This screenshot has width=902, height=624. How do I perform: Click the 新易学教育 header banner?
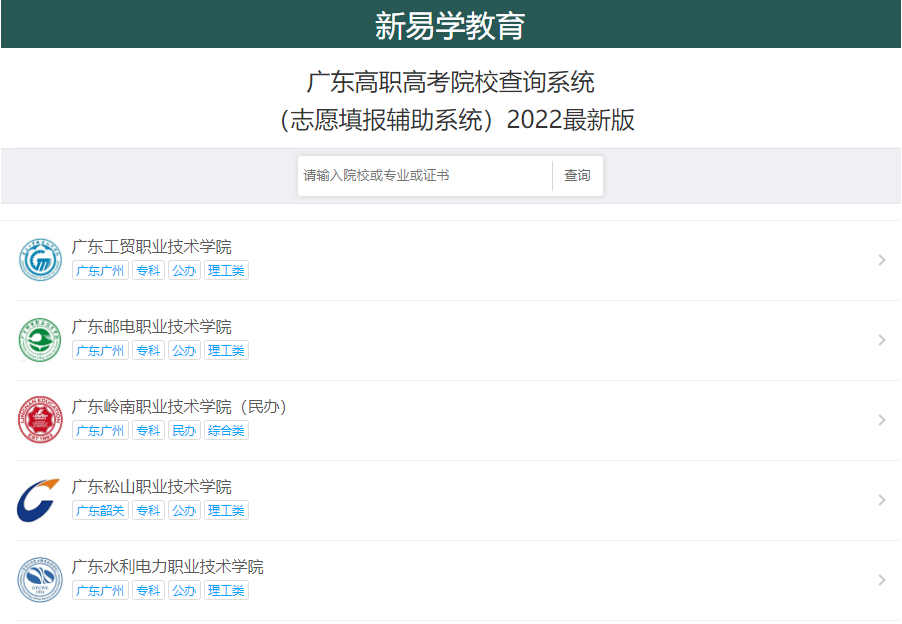[451, 21]
